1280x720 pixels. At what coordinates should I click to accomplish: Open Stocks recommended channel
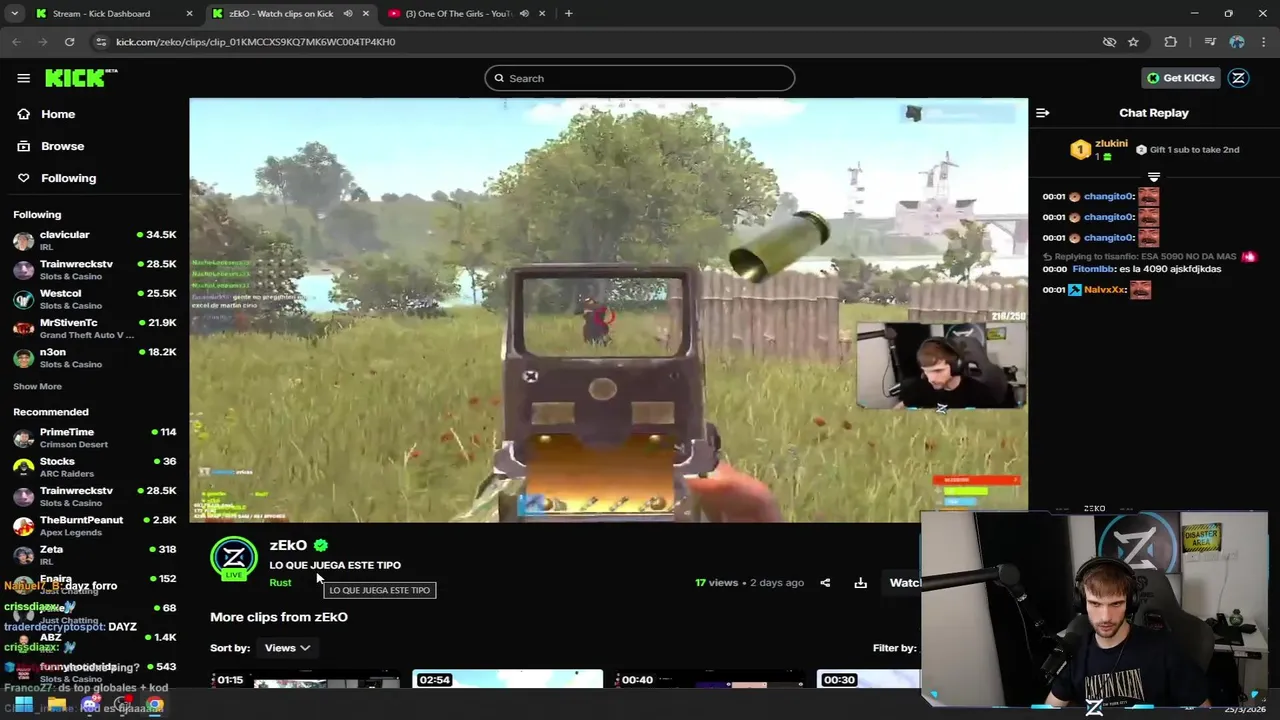(x=95, y=467)
